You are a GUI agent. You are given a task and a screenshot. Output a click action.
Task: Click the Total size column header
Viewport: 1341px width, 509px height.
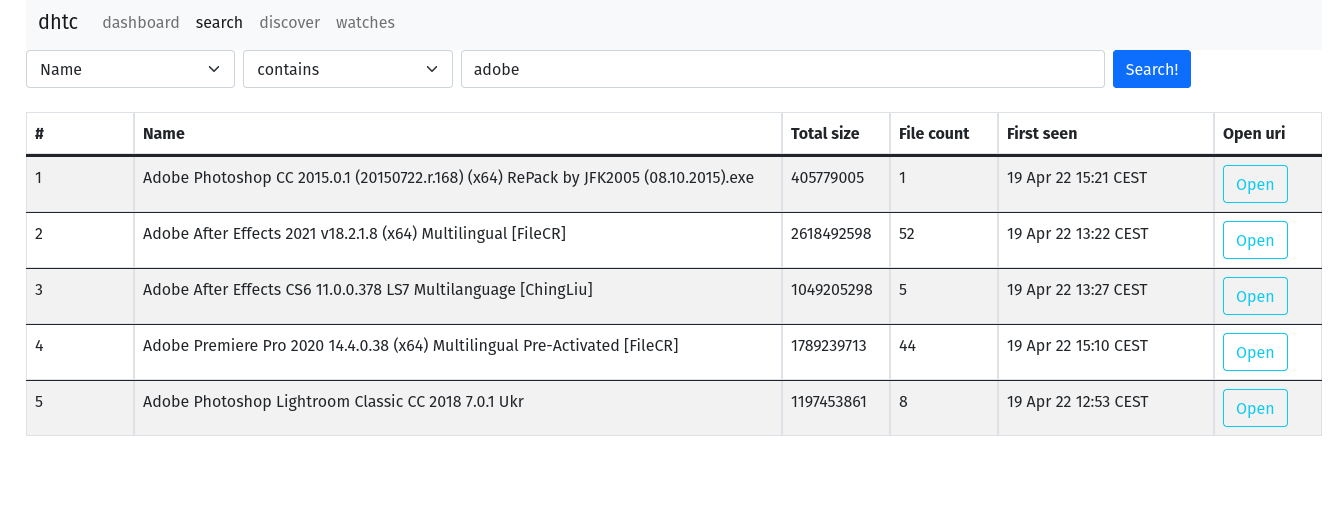click(824, 133)
